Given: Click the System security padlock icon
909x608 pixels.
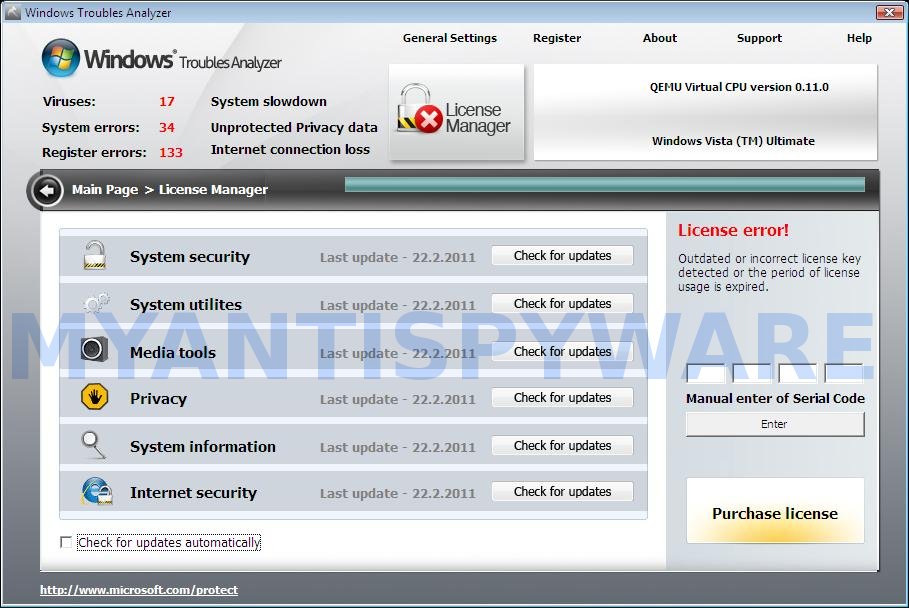Looking at the screenshot, I should click(x=94, y=255).
